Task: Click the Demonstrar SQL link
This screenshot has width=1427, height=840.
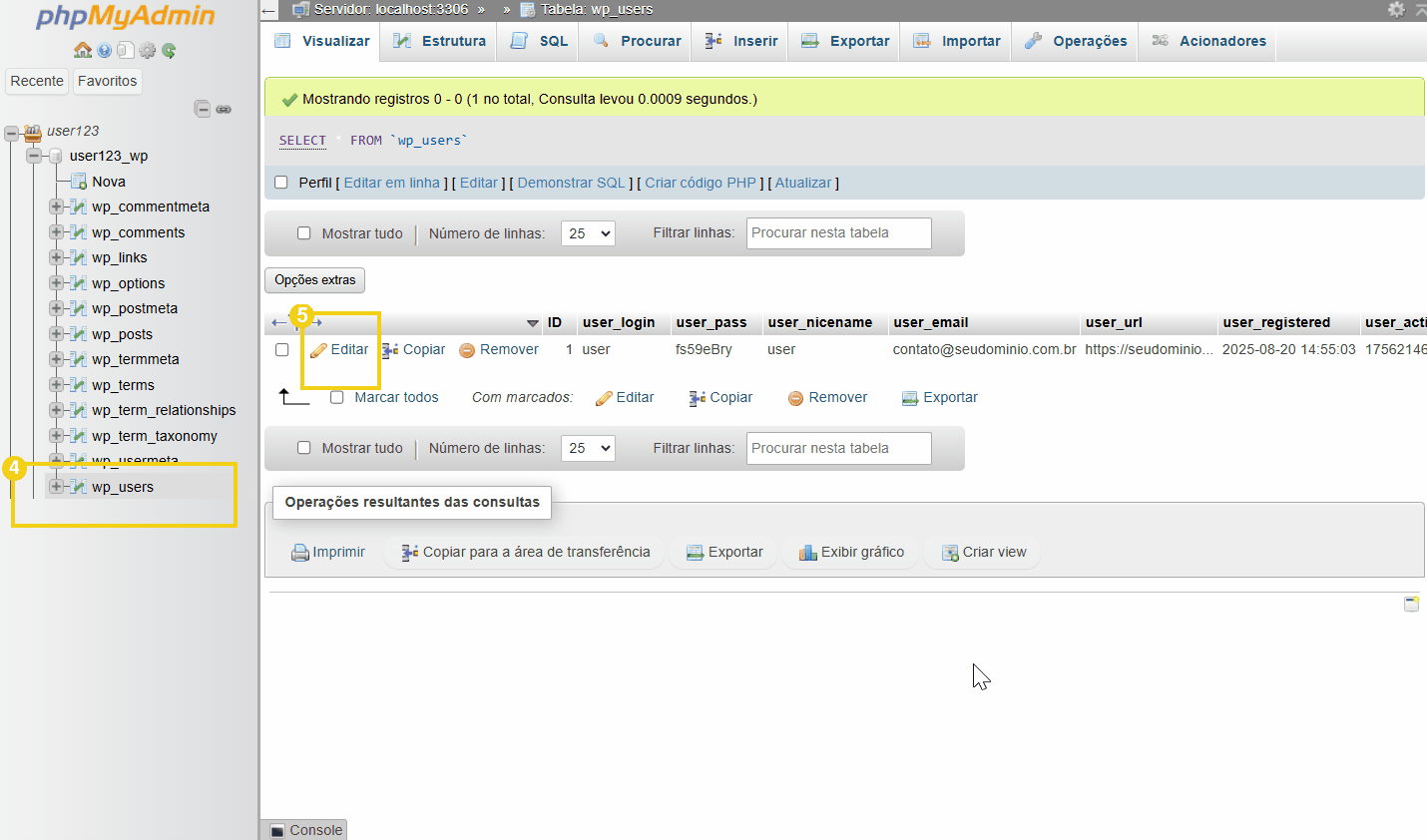Action: point(572,183)
